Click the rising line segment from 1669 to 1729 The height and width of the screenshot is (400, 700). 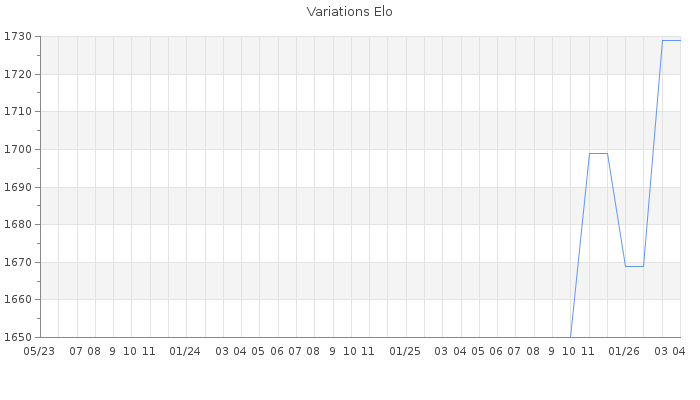tap(653, 153)
